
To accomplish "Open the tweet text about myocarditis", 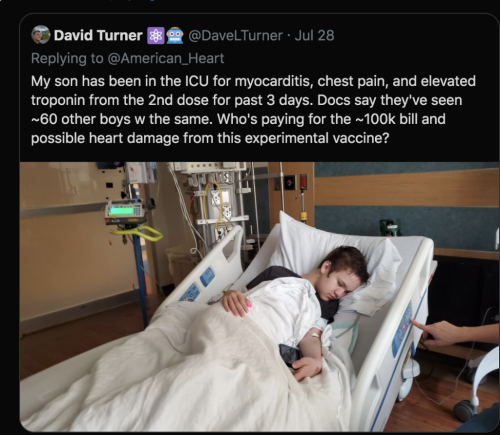I will 253,110.
